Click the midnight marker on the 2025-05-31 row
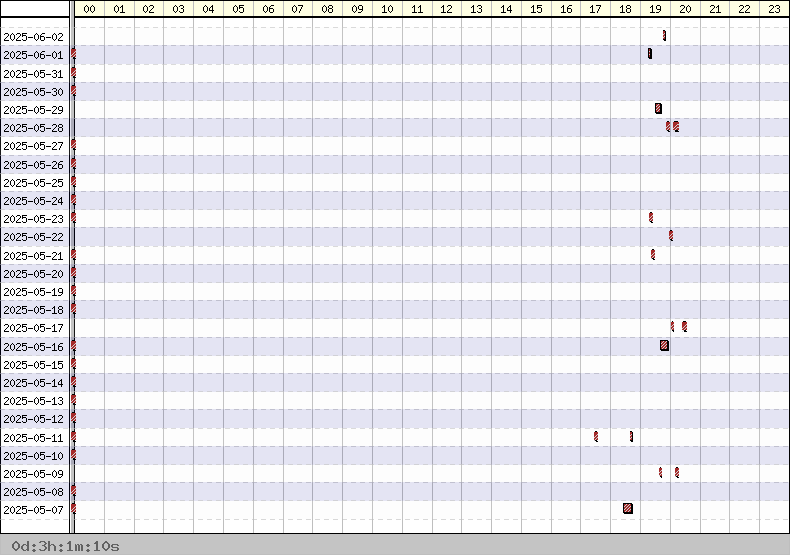Image resolution: width=790 pixels, height=555 pixels. [x=74, y=73]
